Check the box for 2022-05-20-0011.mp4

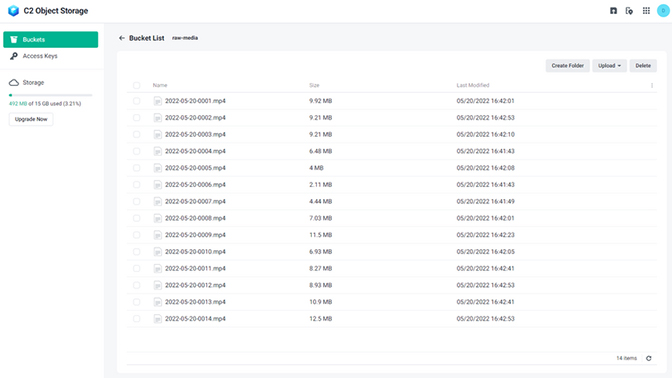[136, 268]
